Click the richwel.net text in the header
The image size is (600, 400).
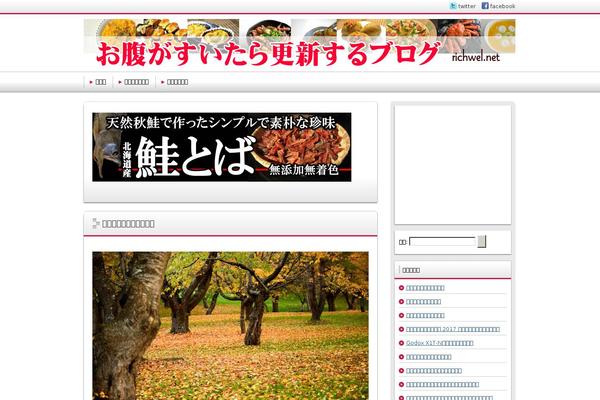pos(476,57)
